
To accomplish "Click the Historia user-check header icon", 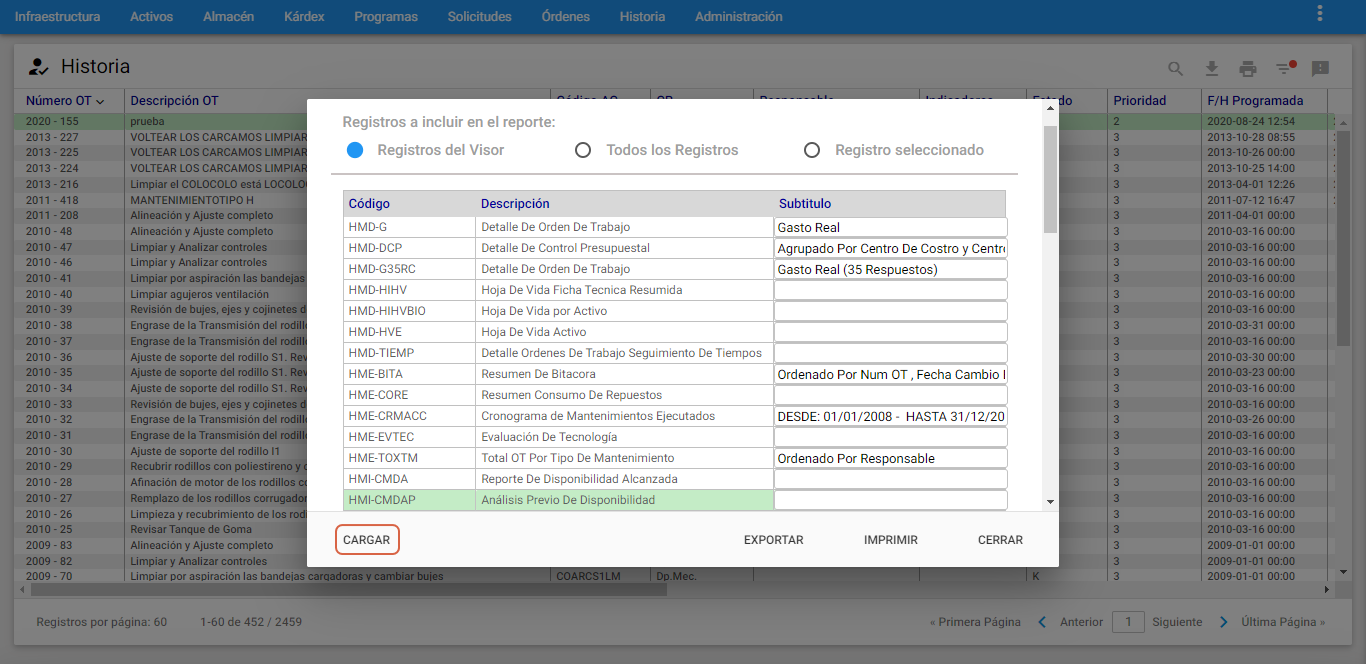I will click(x=38, y=67).
